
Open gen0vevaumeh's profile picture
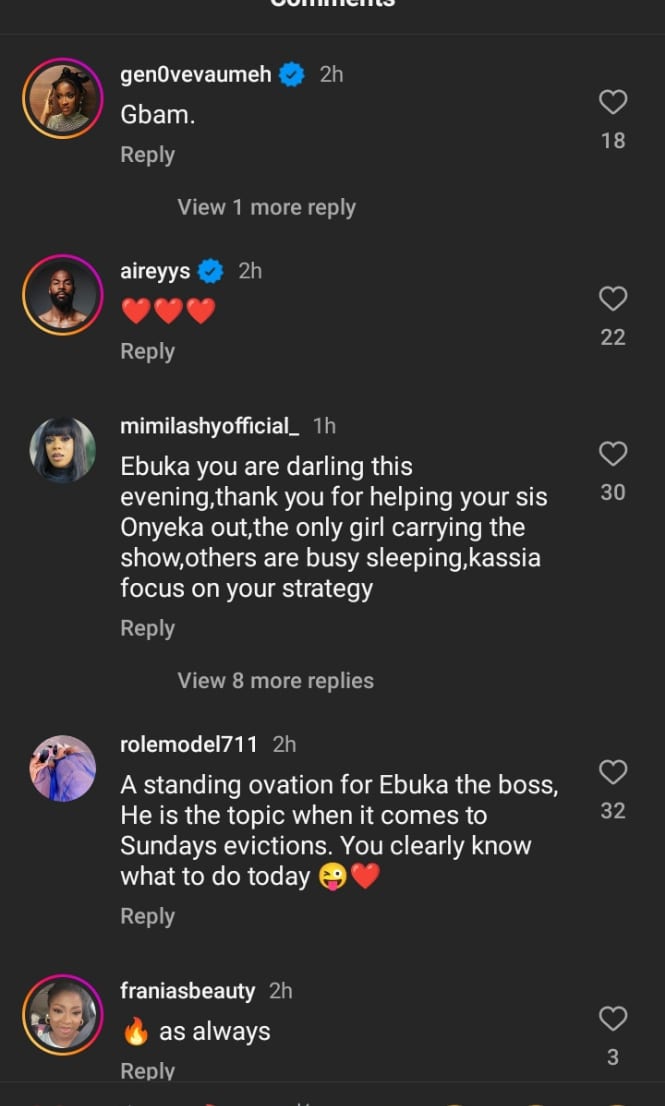tap(62, 98)
